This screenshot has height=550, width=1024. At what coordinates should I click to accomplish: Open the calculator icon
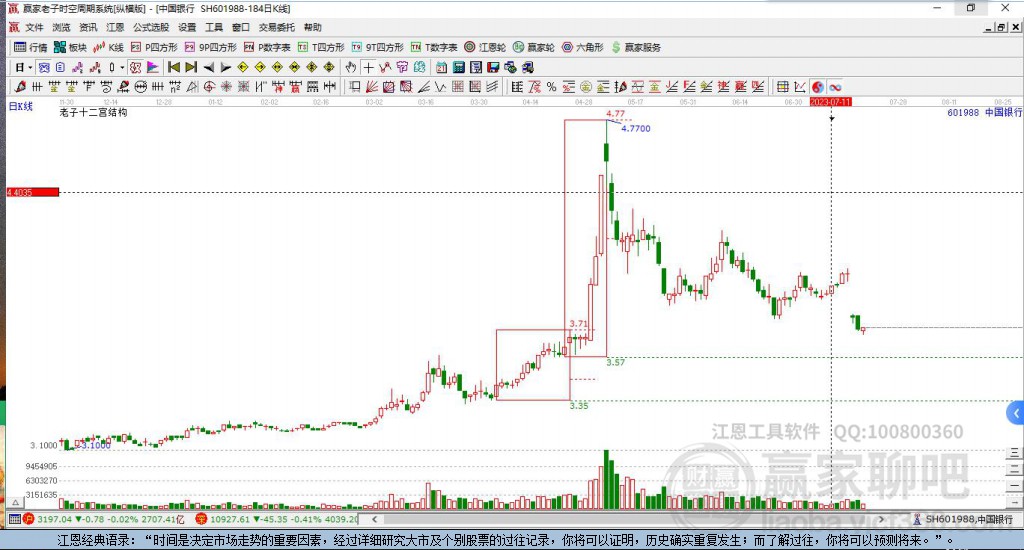point(458,67)
